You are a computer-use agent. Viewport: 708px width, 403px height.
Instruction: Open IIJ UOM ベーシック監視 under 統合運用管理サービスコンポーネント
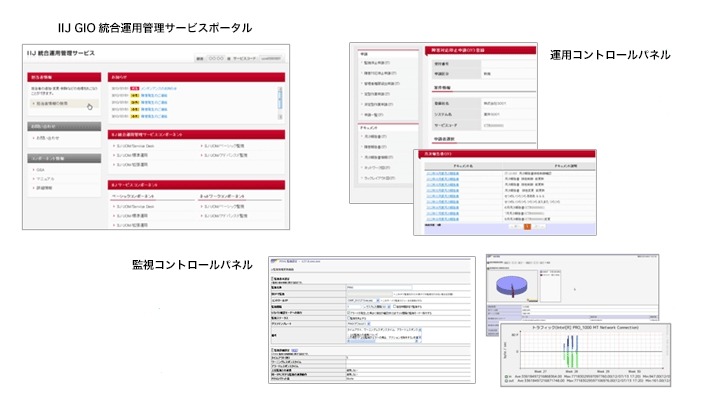pos(224,146)
